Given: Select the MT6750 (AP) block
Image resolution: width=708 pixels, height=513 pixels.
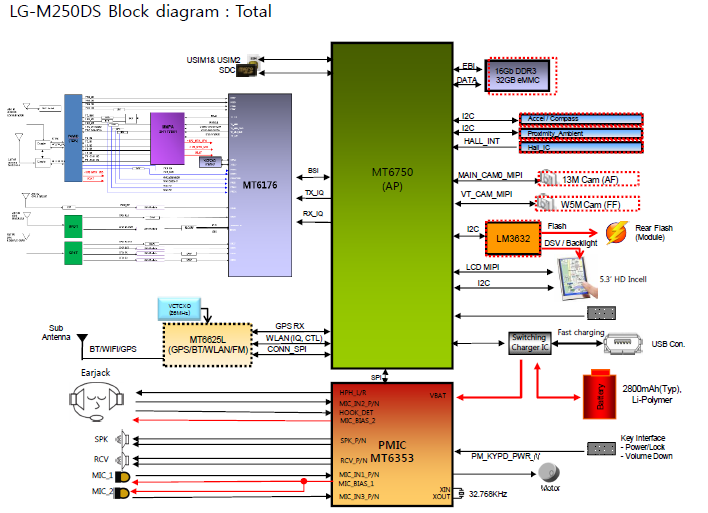Looking at the screenshot, I should [392, 206].
